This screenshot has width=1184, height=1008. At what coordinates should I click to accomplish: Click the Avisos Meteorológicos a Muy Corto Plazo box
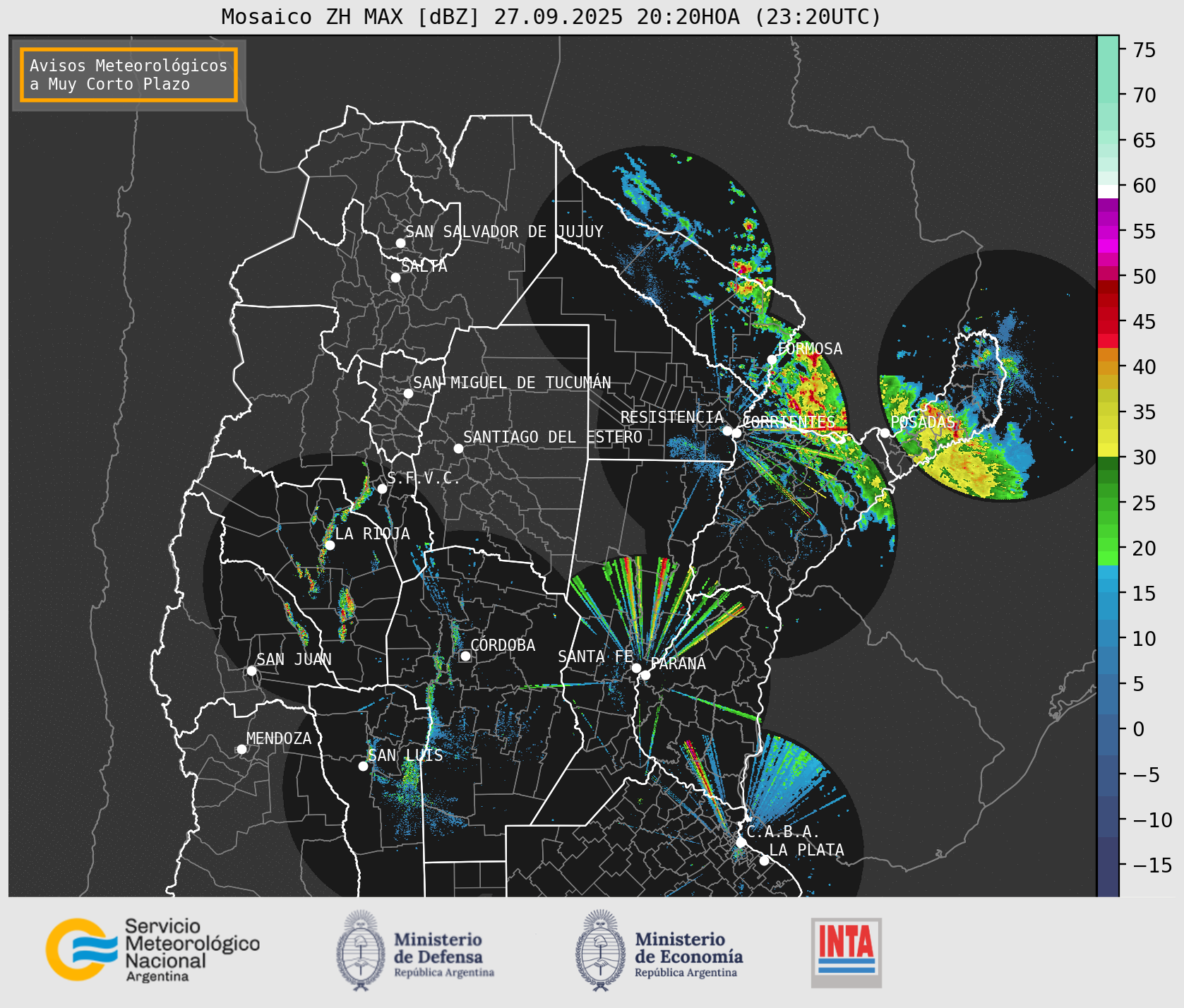tap(128, 75)
